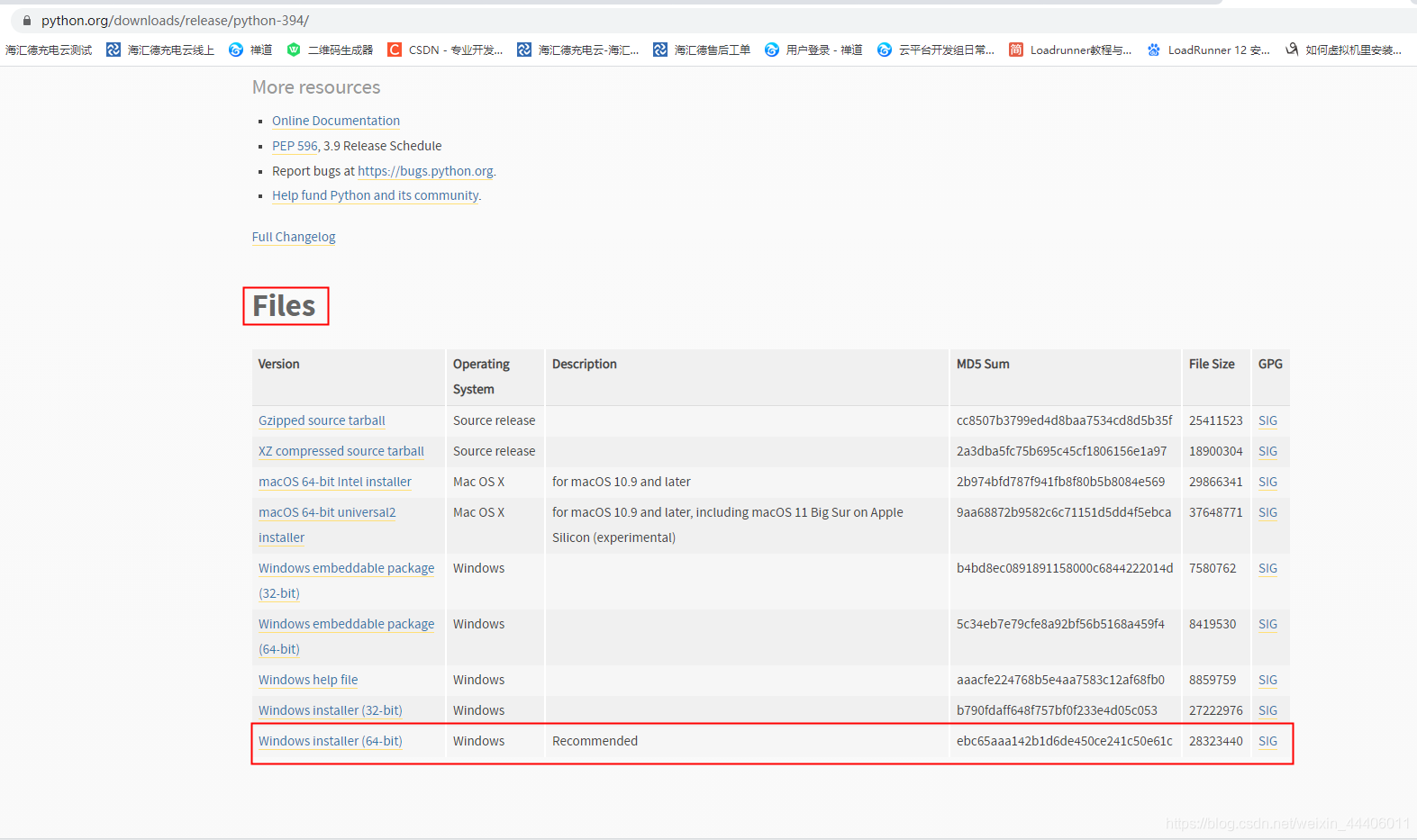
Task: Open the Loadrunner教程与 bookmark
Action: (x=1070, y=50)
